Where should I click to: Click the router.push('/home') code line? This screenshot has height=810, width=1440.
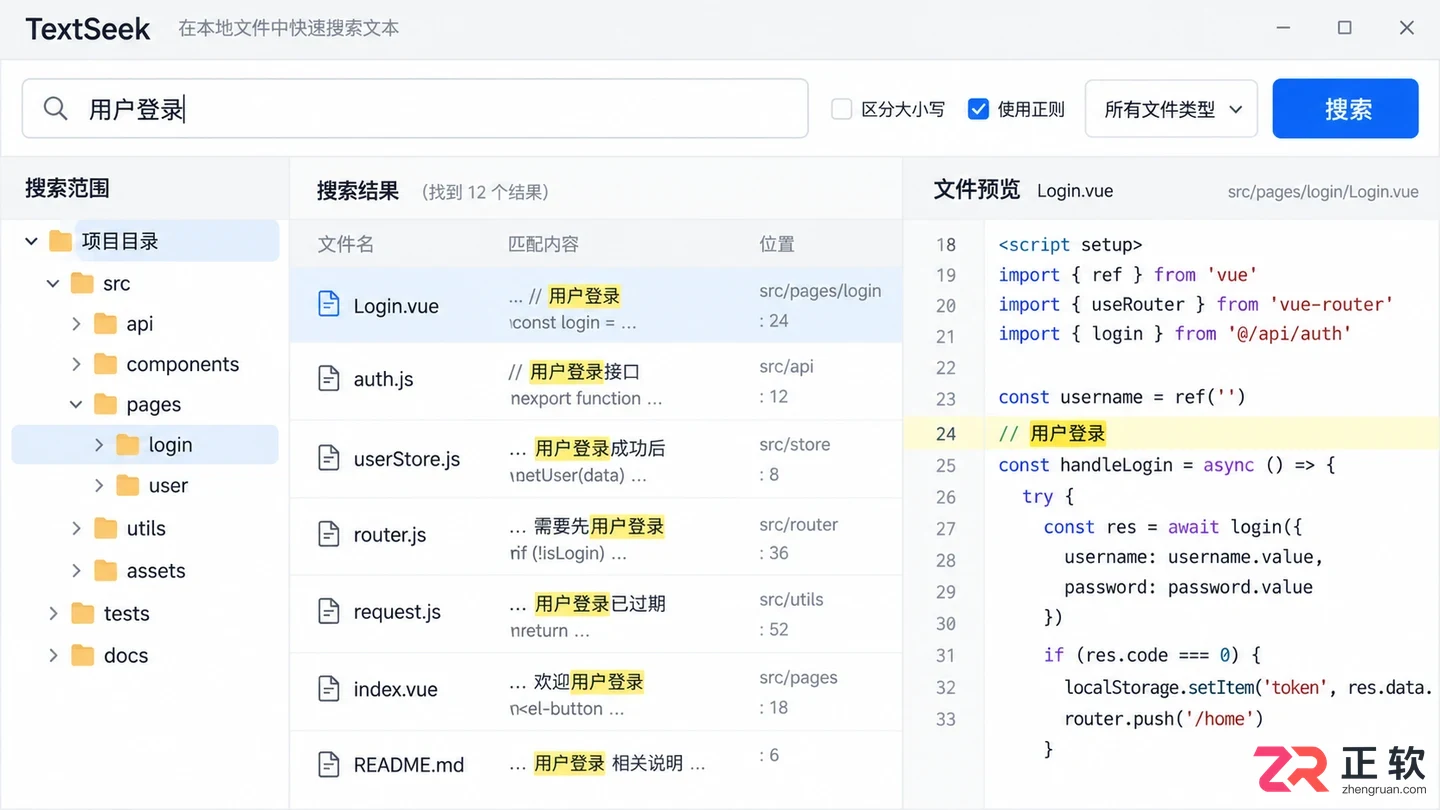click(x=1164, y=718)
